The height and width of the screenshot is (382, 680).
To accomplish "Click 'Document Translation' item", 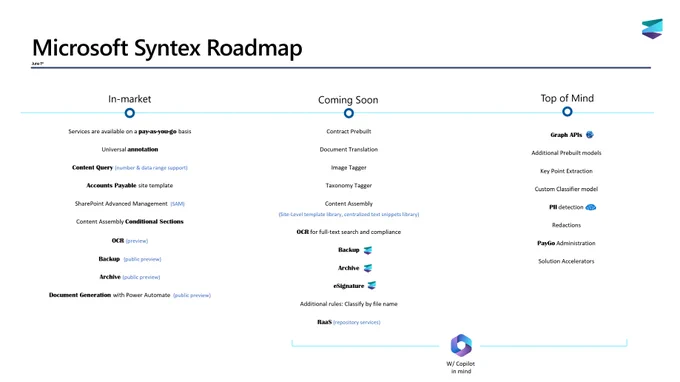I will point(349,149).
